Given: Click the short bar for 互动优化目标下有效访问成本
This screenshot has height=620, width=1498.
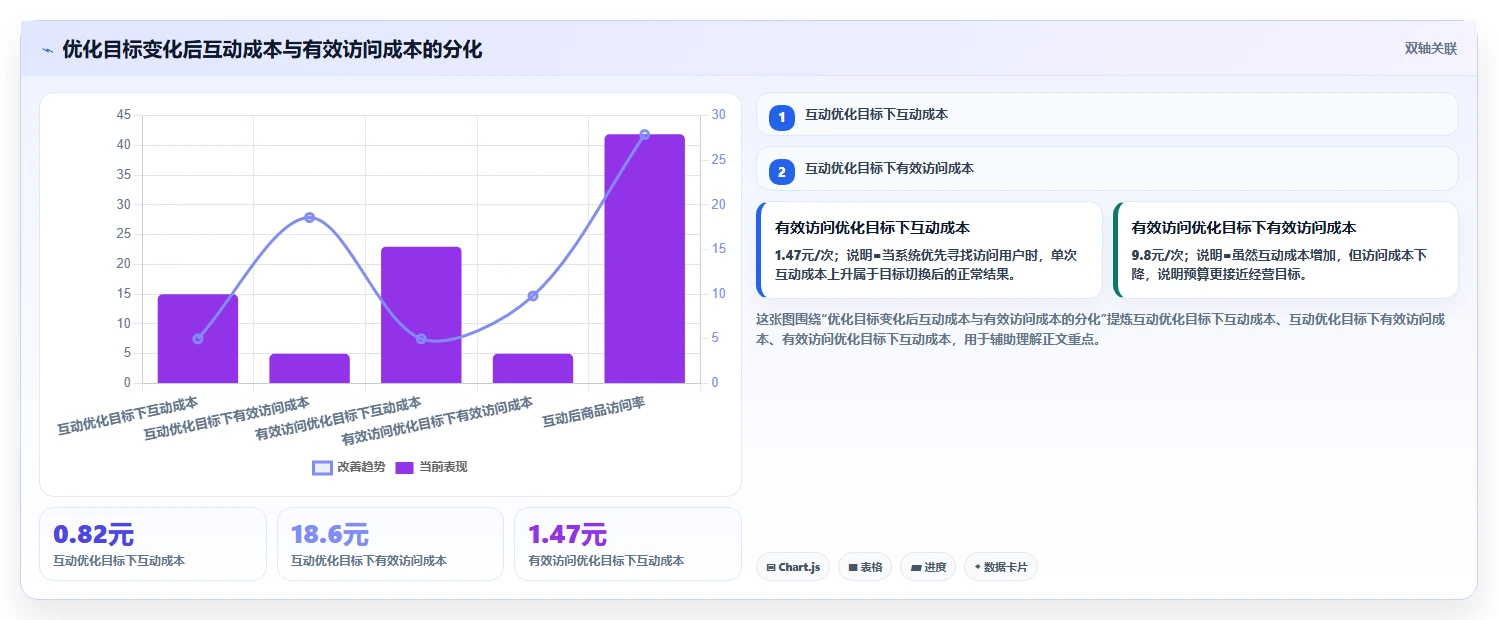Looking at the screenshot, I should (x=309, y=368).
